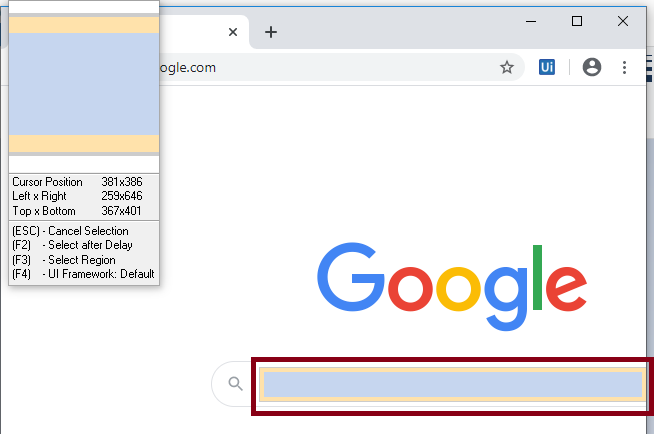Click the Top x Bottom coordinates row
The width and height of the screenshot is (654, 434).
[77, 211]
